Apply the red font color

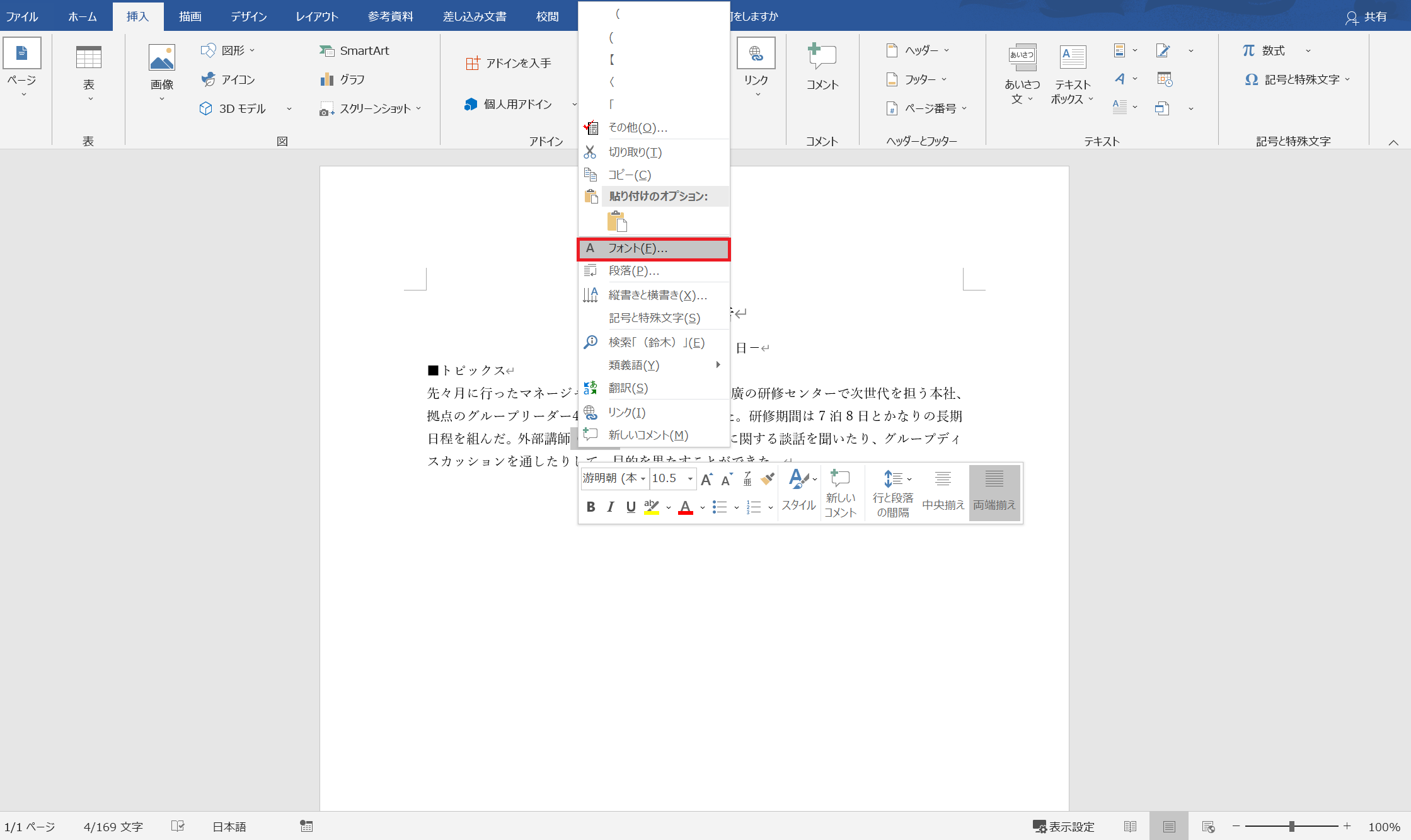click(686, 507)
